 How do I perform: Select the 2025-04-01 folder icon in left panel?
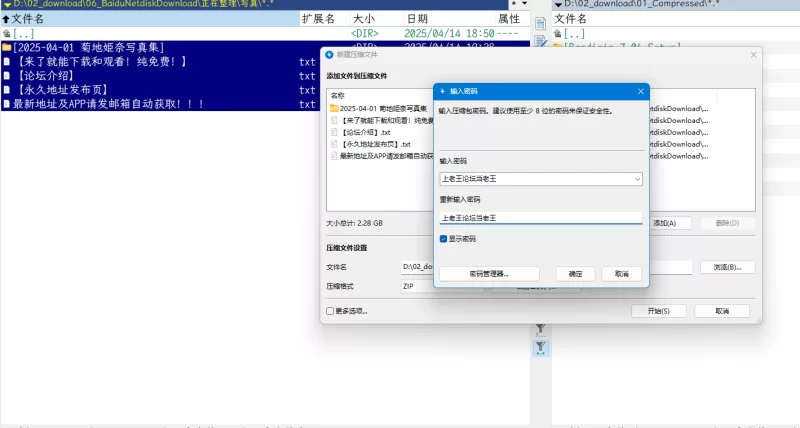point(6,47)
